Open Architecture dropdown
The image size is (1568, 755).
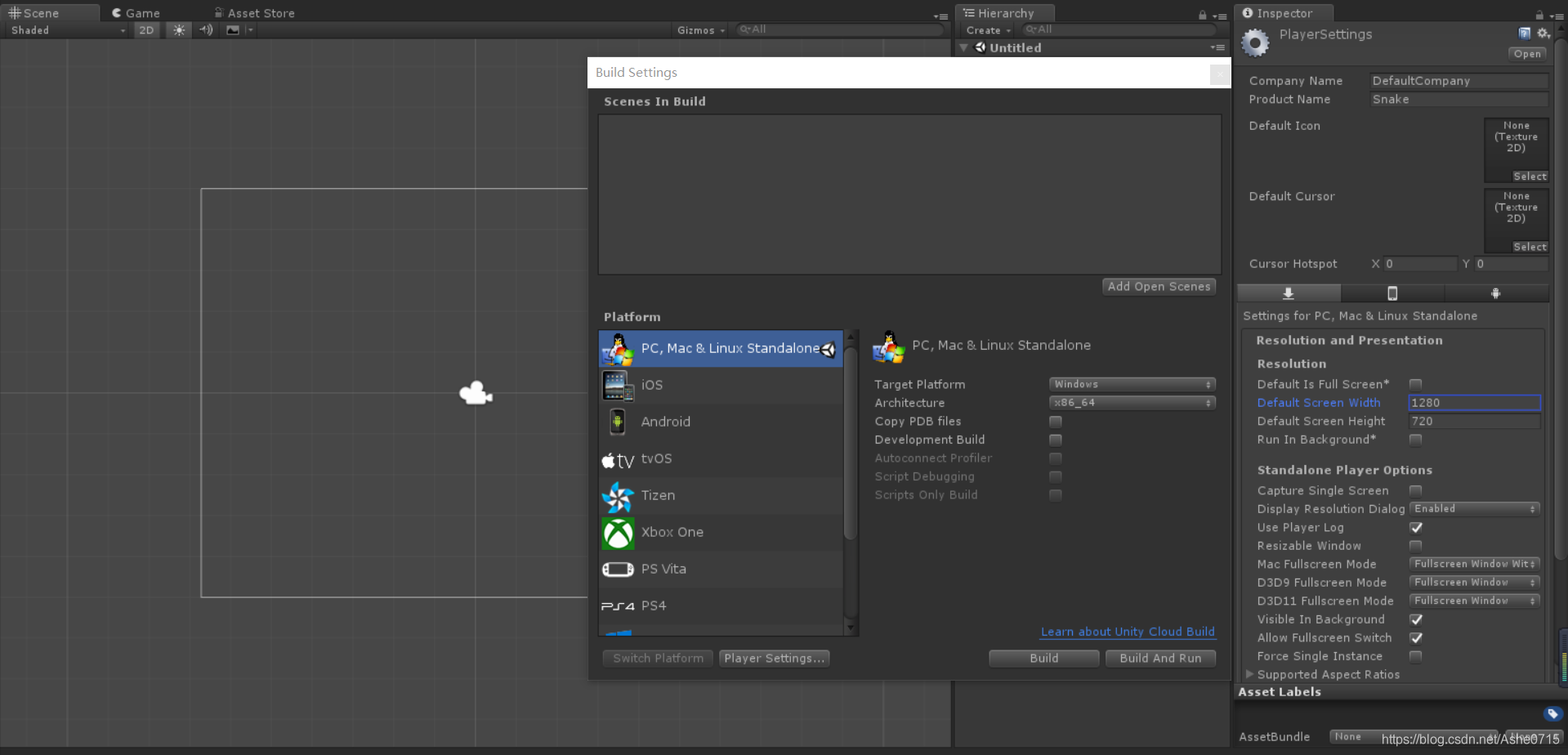tap(1132, 403)
